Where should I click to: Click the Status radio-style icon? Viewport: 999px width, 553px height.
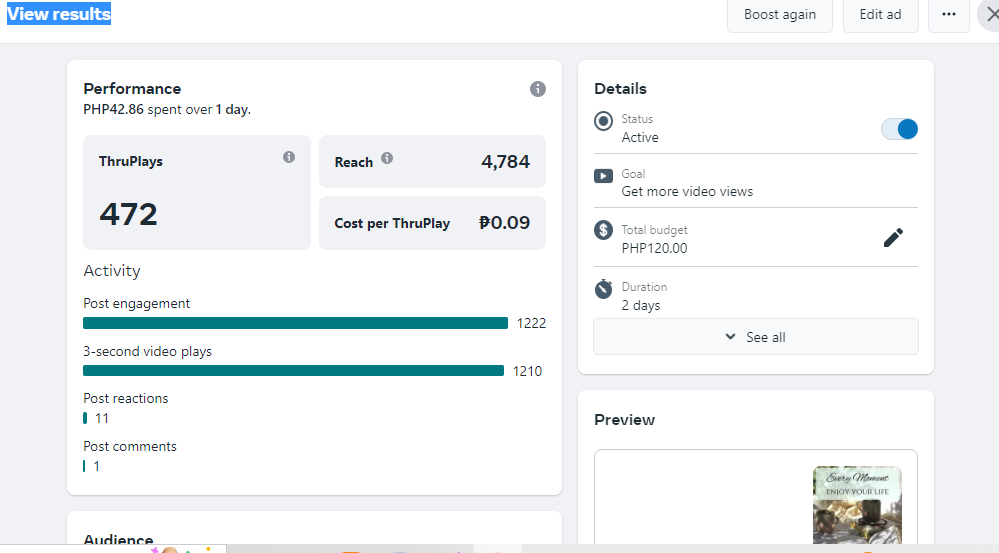(603, 121)
